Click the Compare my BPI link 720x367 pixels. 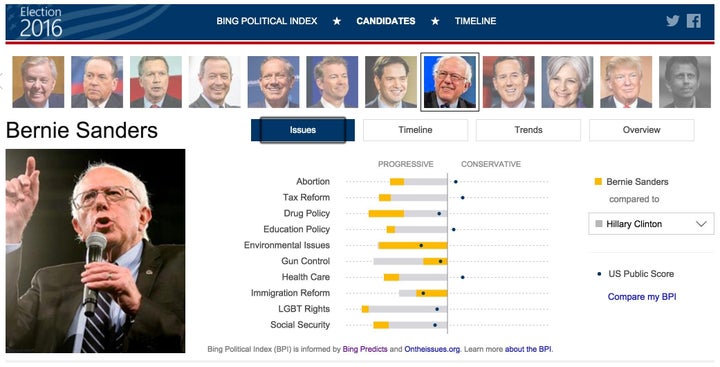click(x=642, y=297)
